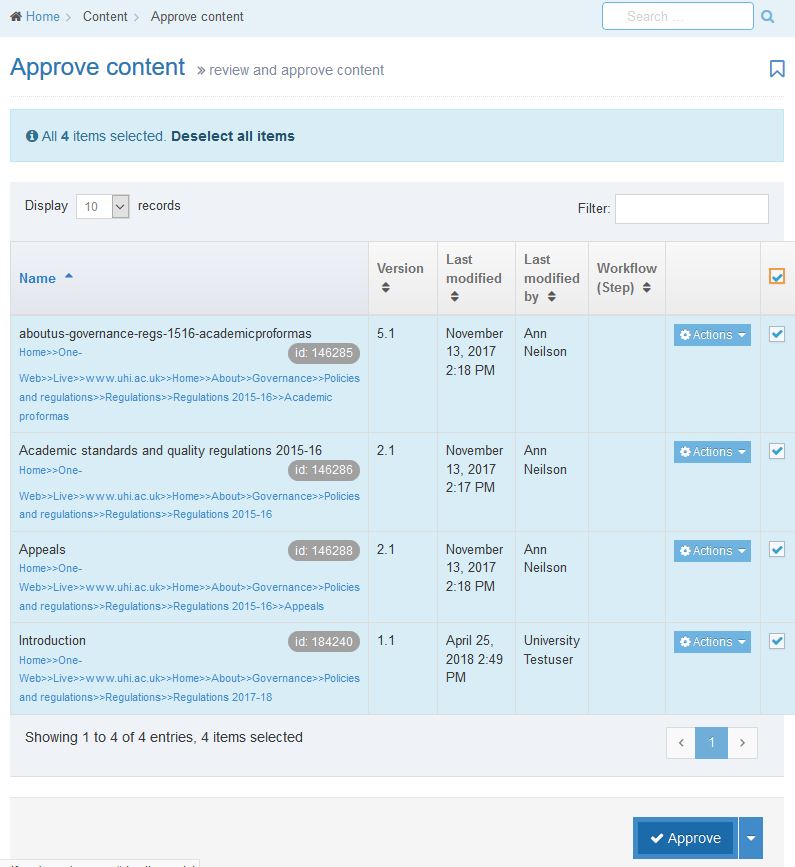Open Content breadcrumb link
The image size is (795, 867).
105,17
